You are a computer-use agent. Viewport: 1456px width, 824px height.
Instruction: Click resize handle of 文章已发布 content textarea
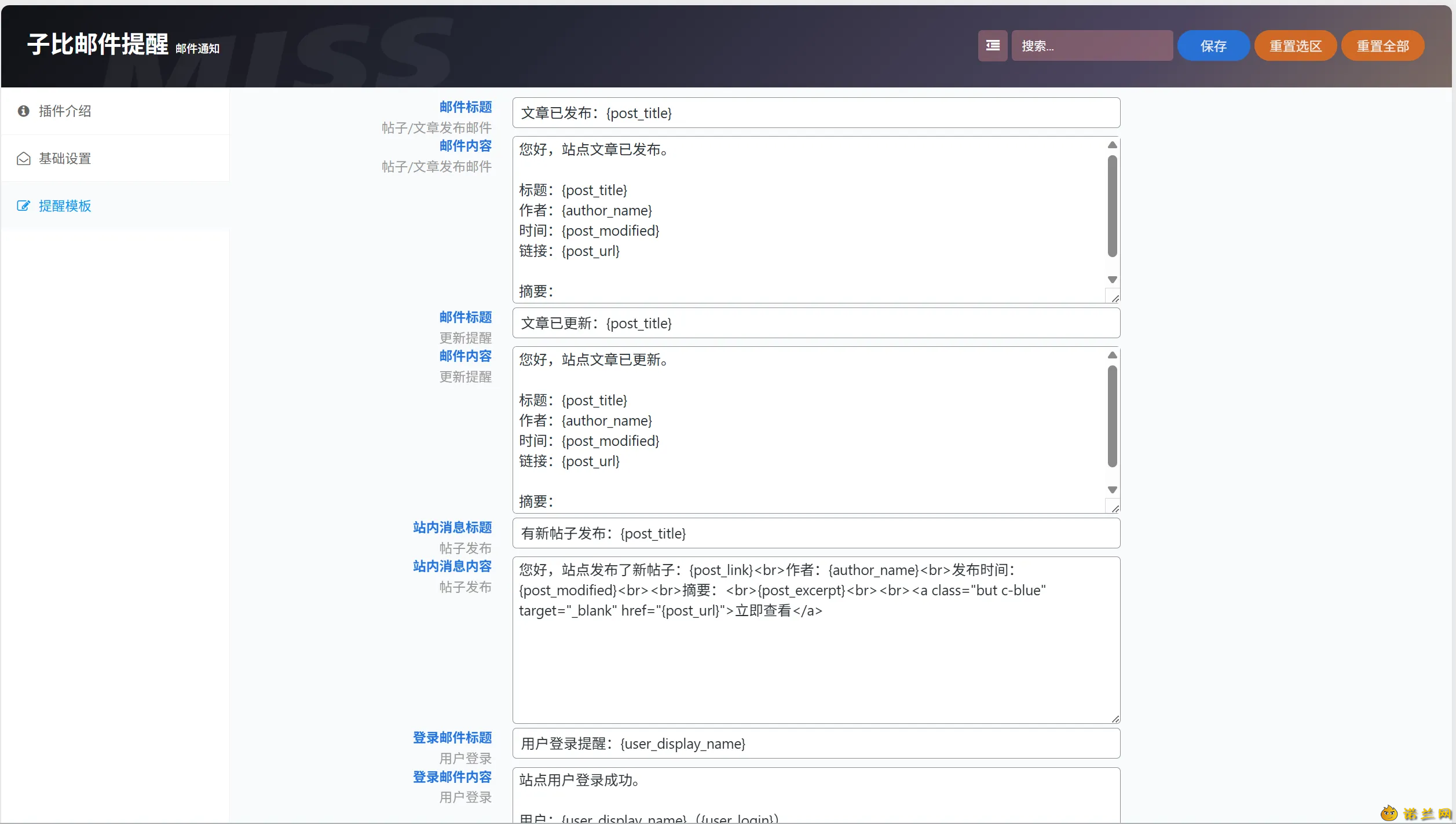(1114, 298)
